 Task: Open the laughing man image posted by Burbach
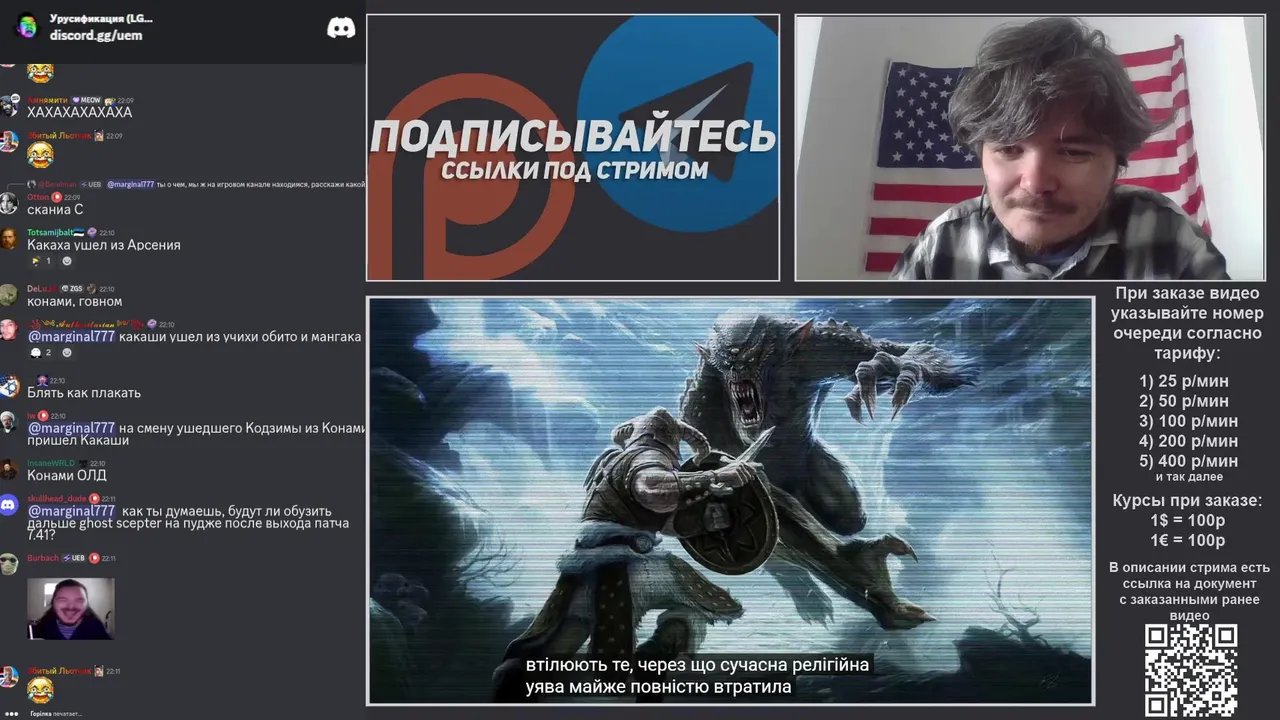tap(70, 608)
